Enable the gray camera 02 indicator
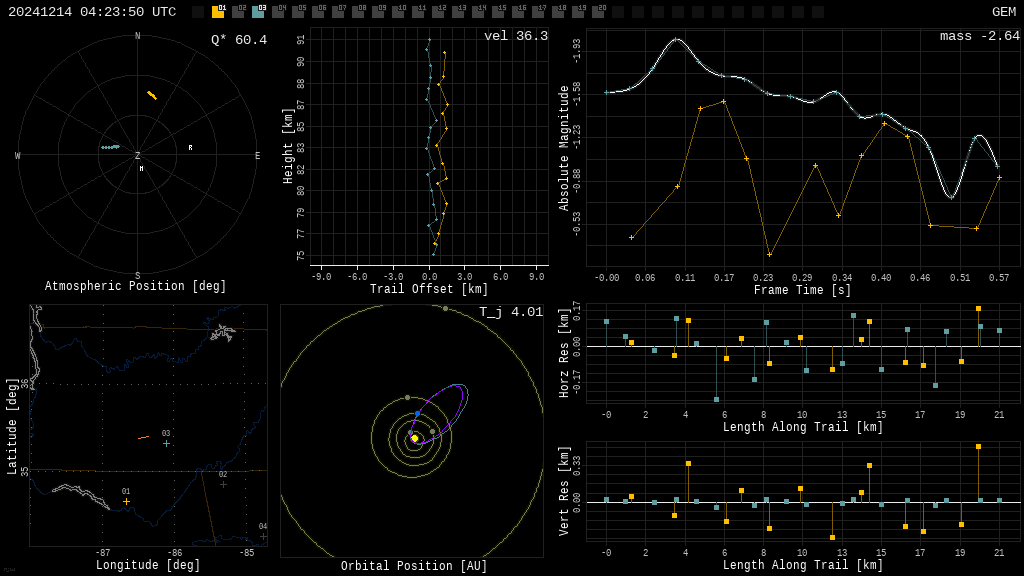The width and height of the screenshot is (1024, 576). click(238, 12)
